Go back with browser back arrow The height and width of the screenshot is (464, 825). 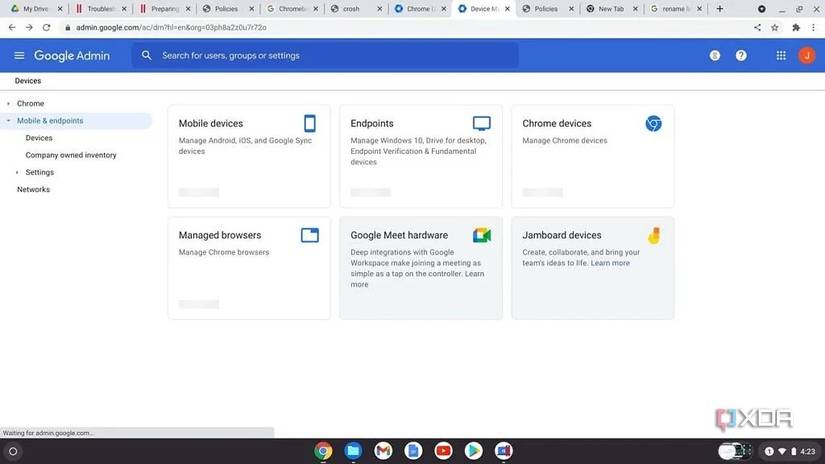(x=12, y=27)
